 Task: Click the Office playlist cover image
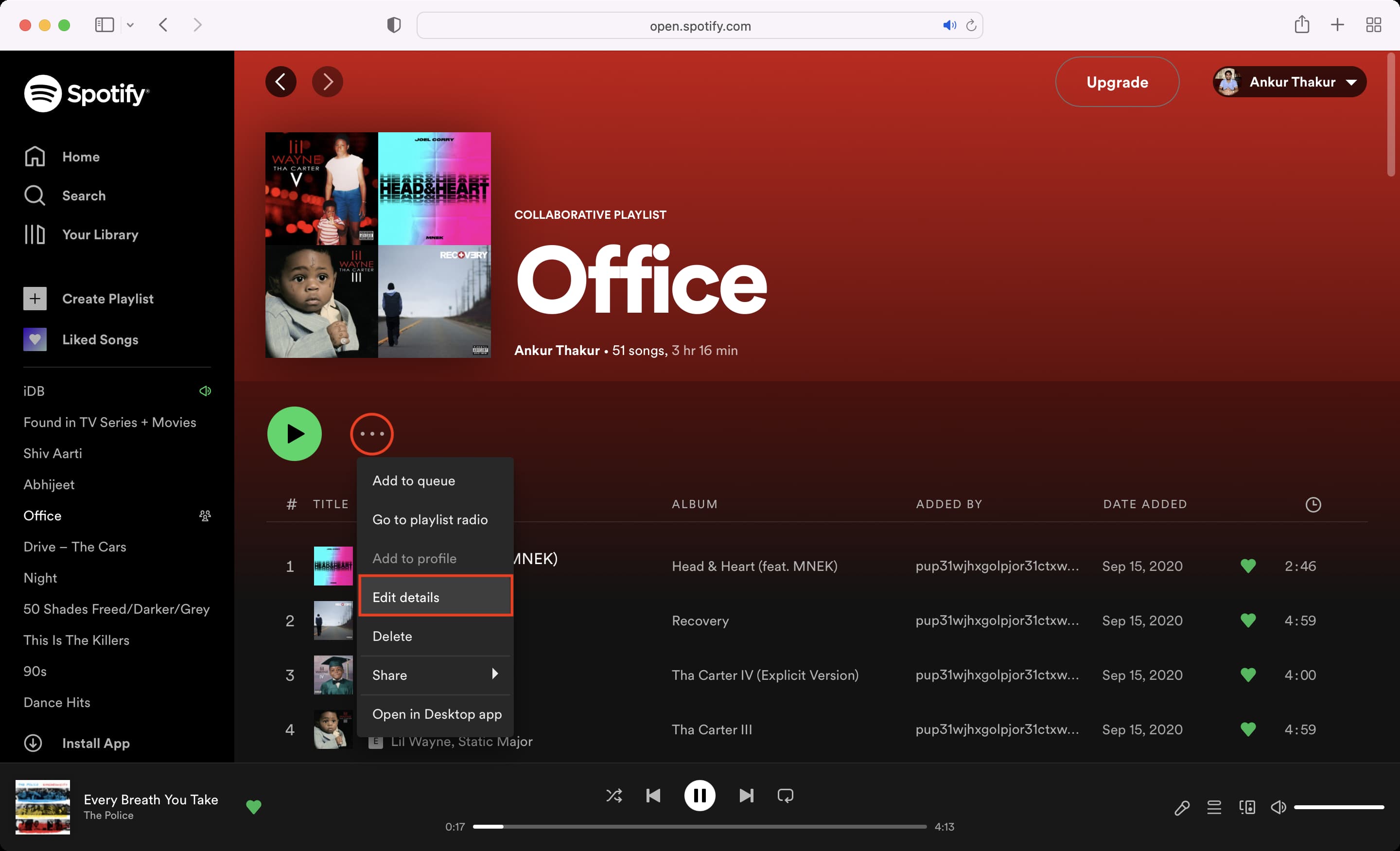pos(378,245)
